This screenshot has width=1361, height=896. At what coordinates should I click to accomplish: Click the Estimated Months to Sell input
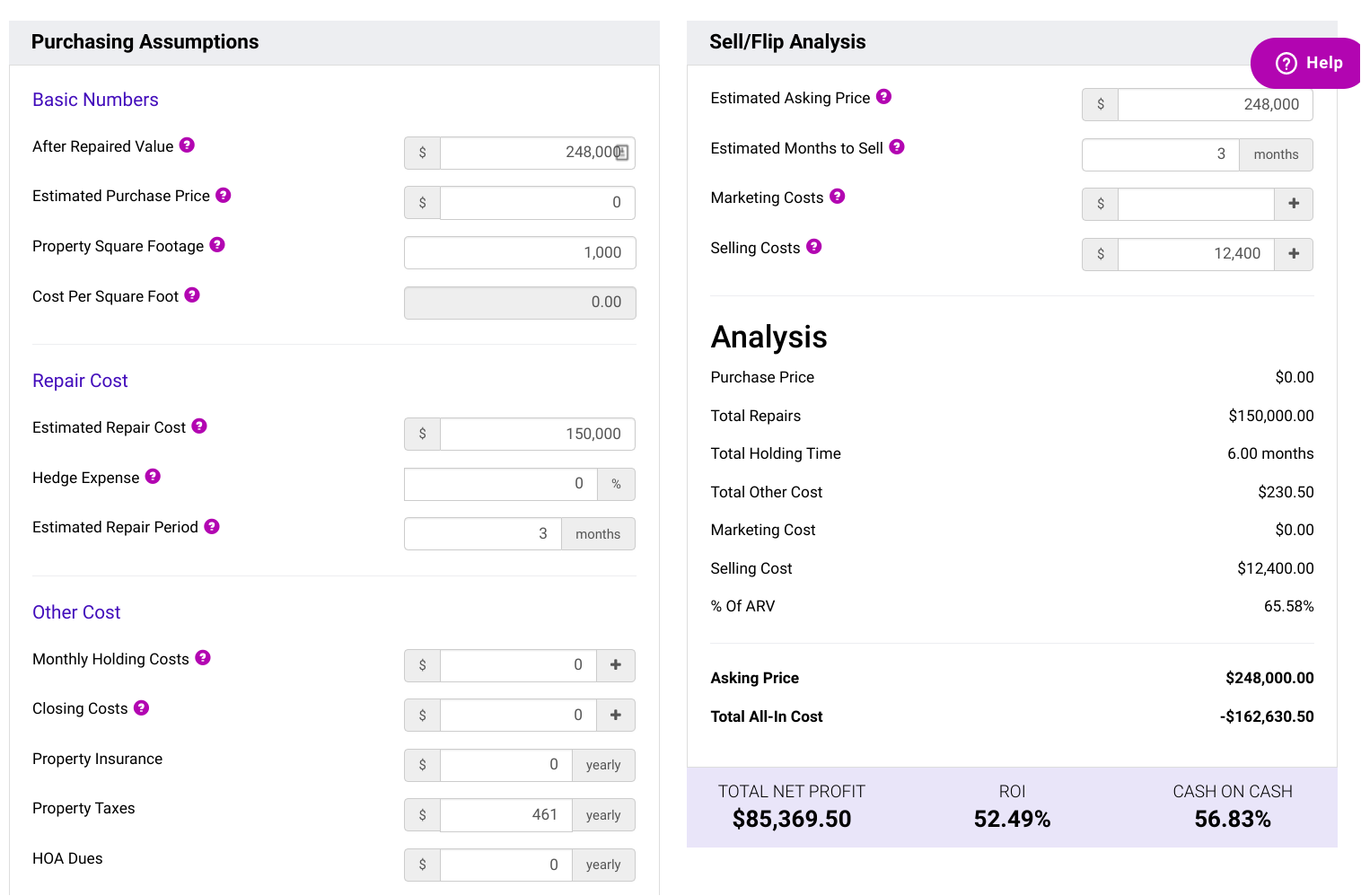click(1161, 154)
